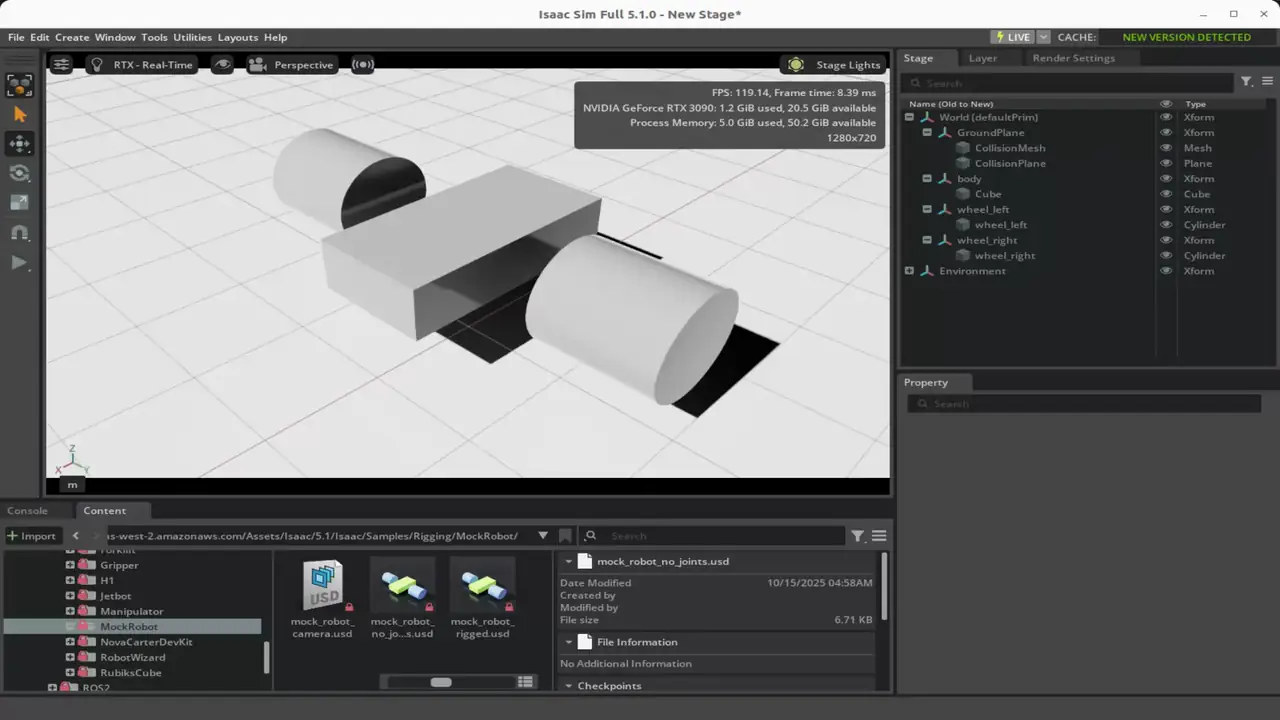
Task: Expand the Environment tree node
Action: click(909, 270)
